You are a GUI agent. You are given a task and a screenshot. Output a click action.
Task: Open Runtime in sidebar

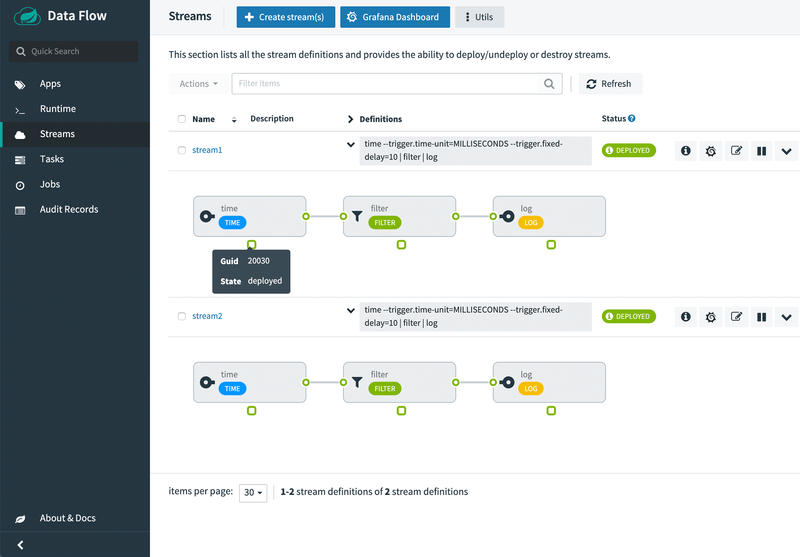[x=58, y=109]
